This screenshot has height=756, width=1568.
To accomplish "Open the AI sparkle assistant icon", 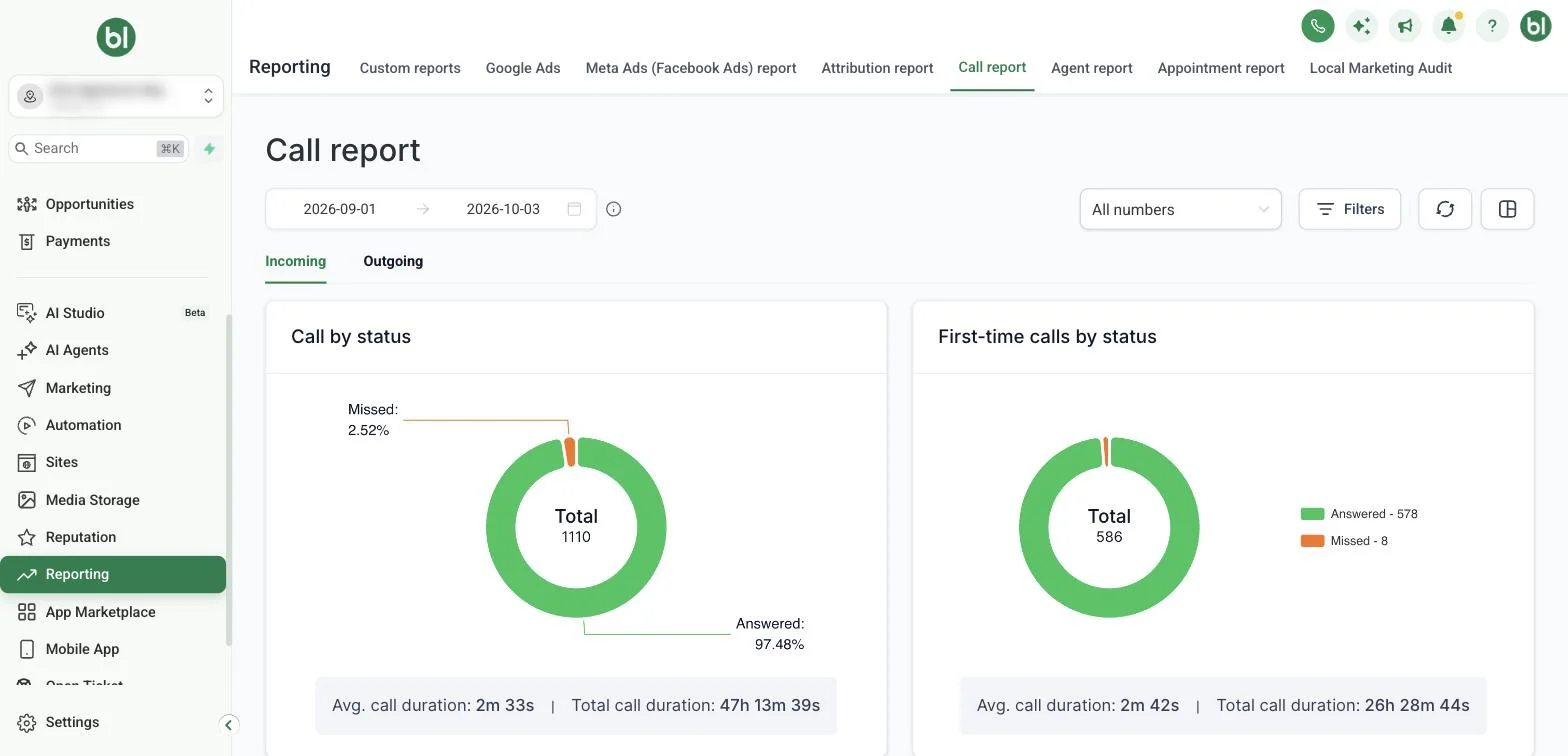I will click(x=1361, y=26).
